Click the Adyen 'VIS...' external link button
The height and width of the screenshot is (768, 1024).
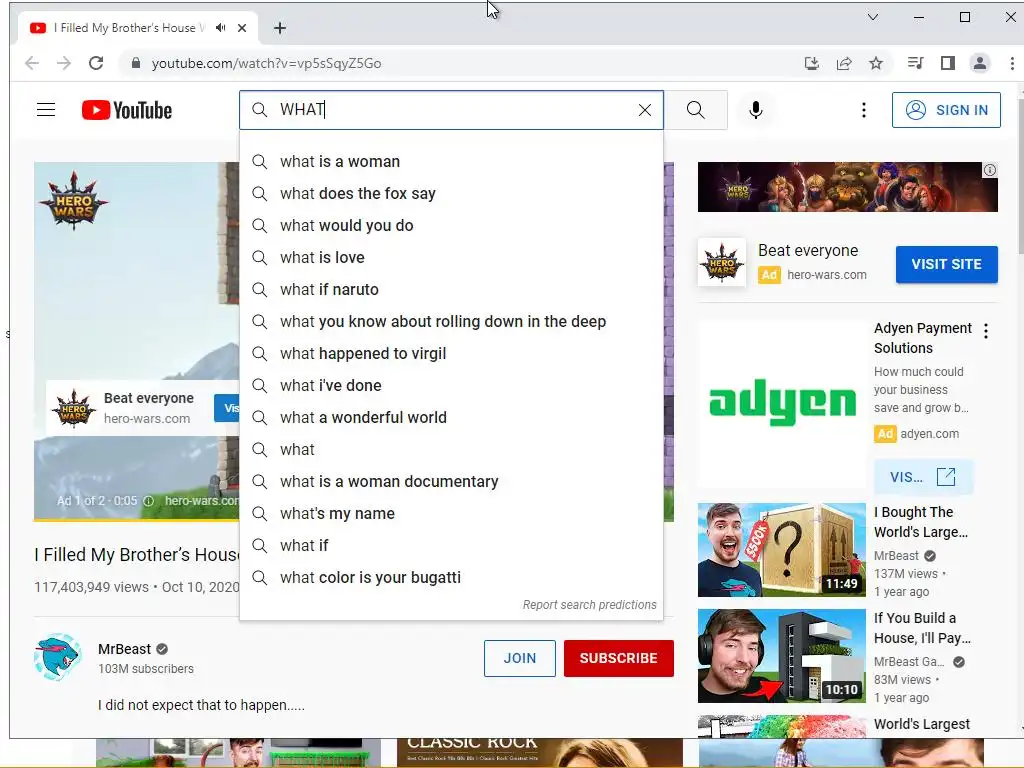click(923, 477)
